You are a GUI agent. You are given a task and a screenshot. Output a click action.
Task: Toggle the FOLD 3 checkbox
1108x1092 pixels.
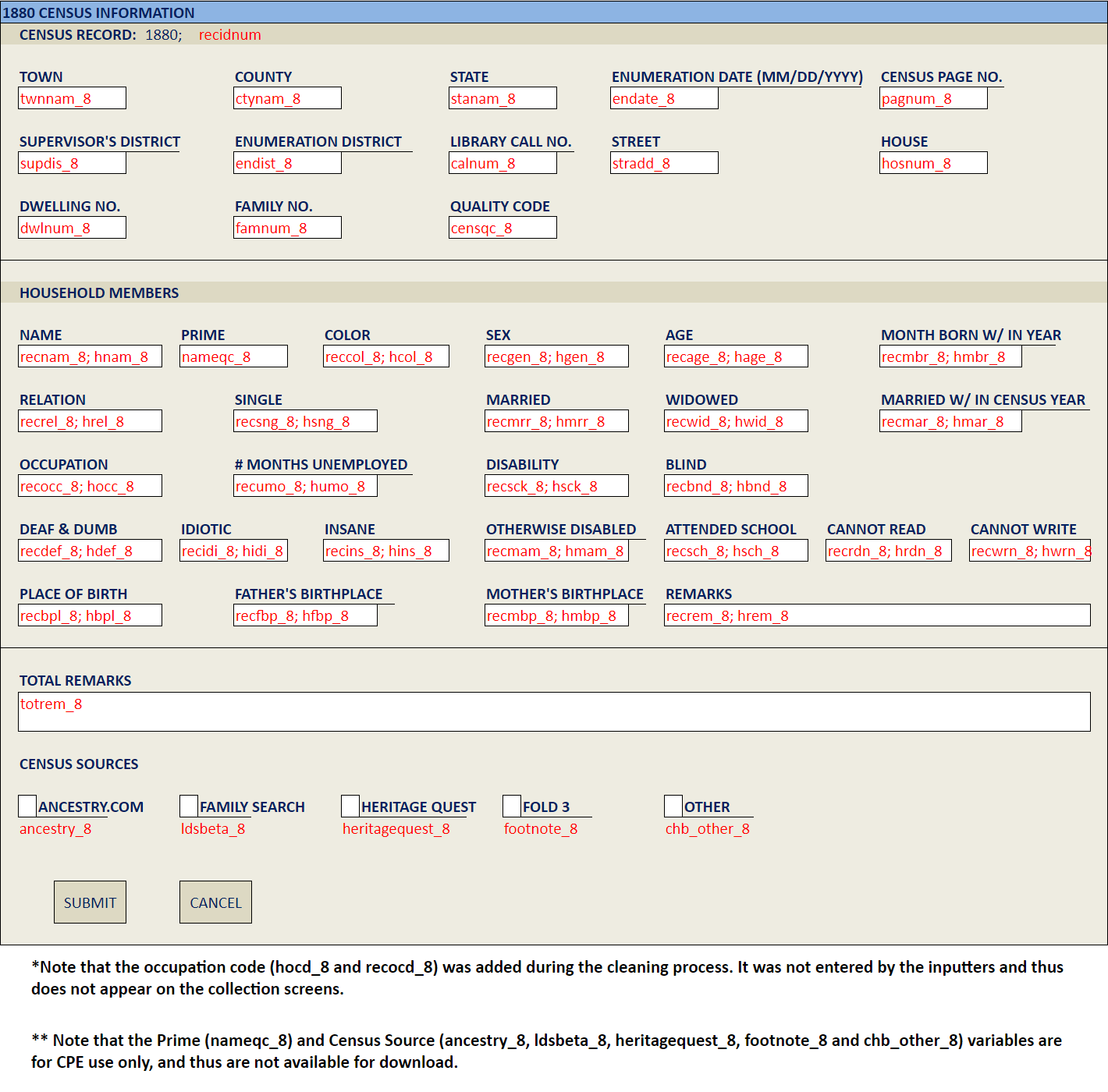click(x=512, y=806)
